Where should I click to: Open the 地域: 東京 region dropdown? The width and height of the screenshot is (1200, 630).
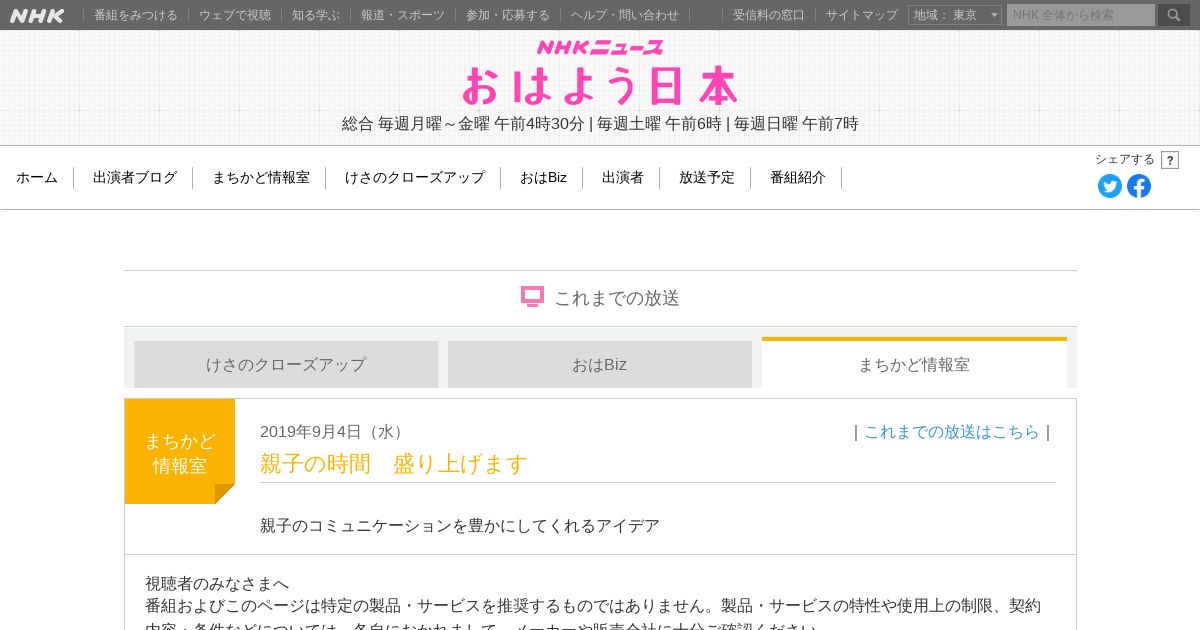954,15
